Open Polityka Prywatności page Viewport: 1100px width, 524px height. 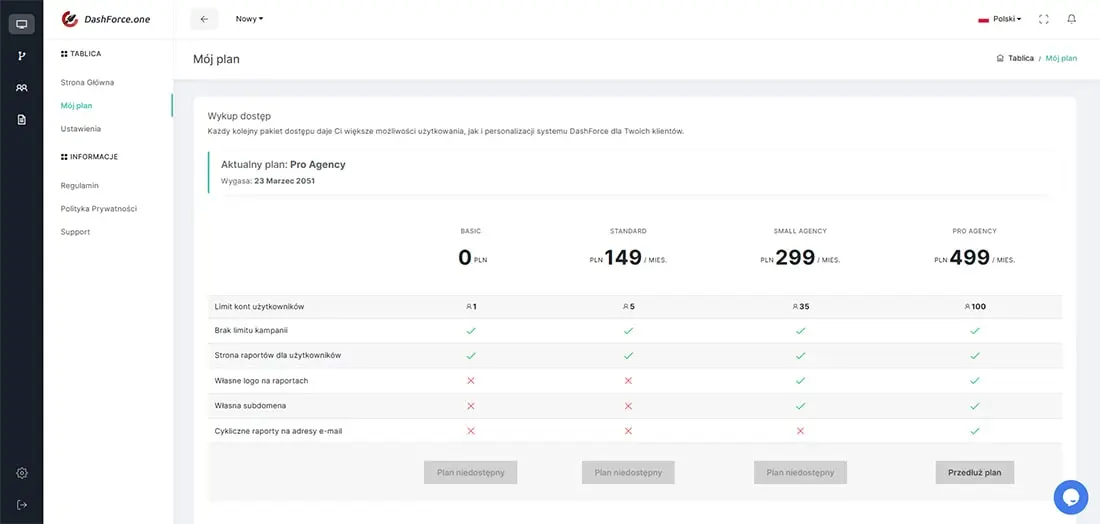pyautogui.click(x=99, y=208)
